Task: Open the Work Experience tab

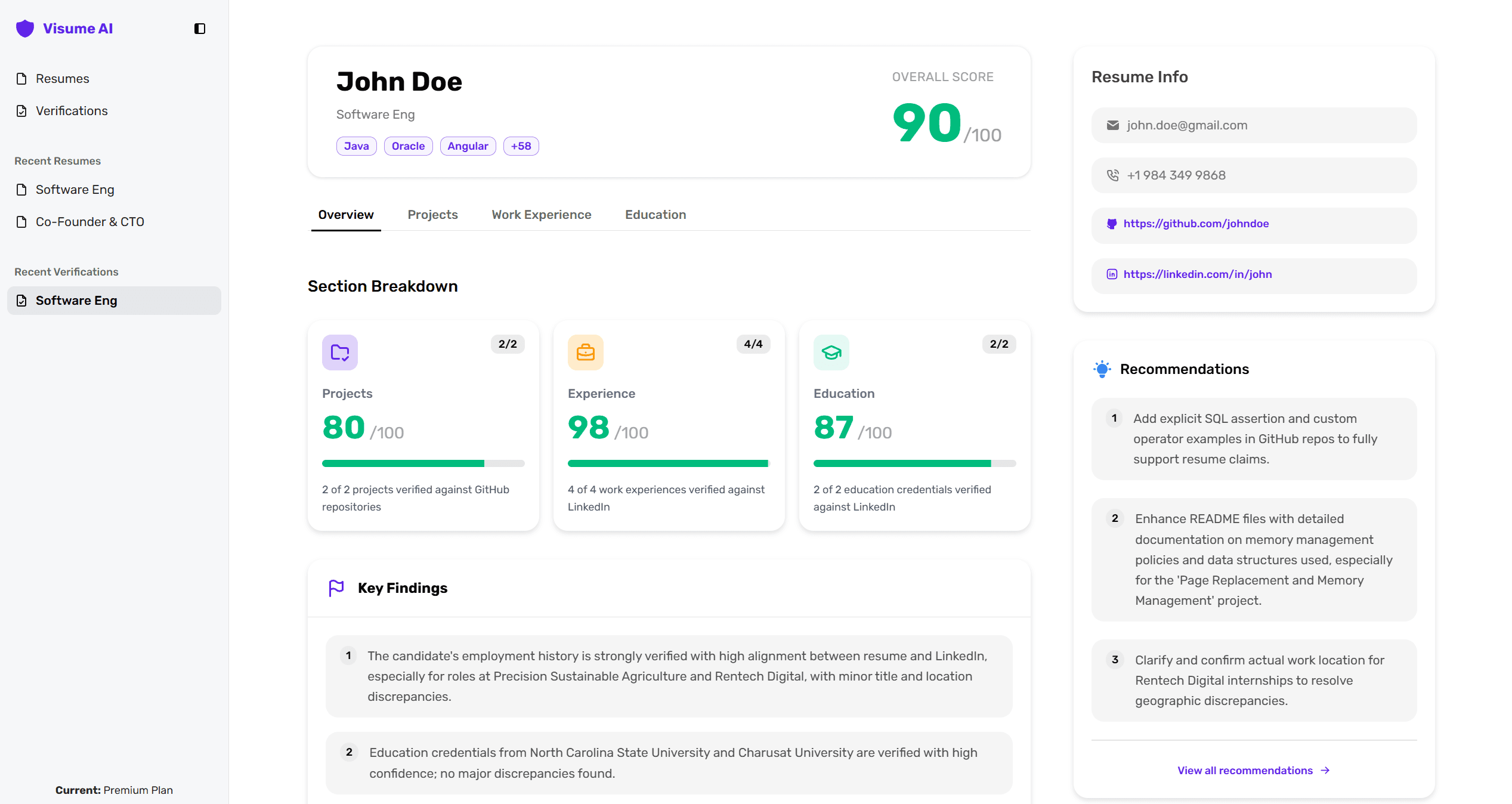Action: pyautogui.click(x=541, y=215)
